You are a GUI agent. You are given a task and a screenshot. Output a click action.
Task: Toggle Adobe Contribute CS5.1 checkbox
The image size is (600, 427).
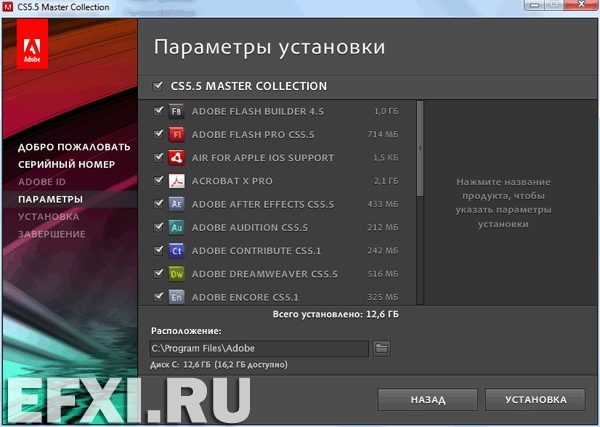point(158,250)
